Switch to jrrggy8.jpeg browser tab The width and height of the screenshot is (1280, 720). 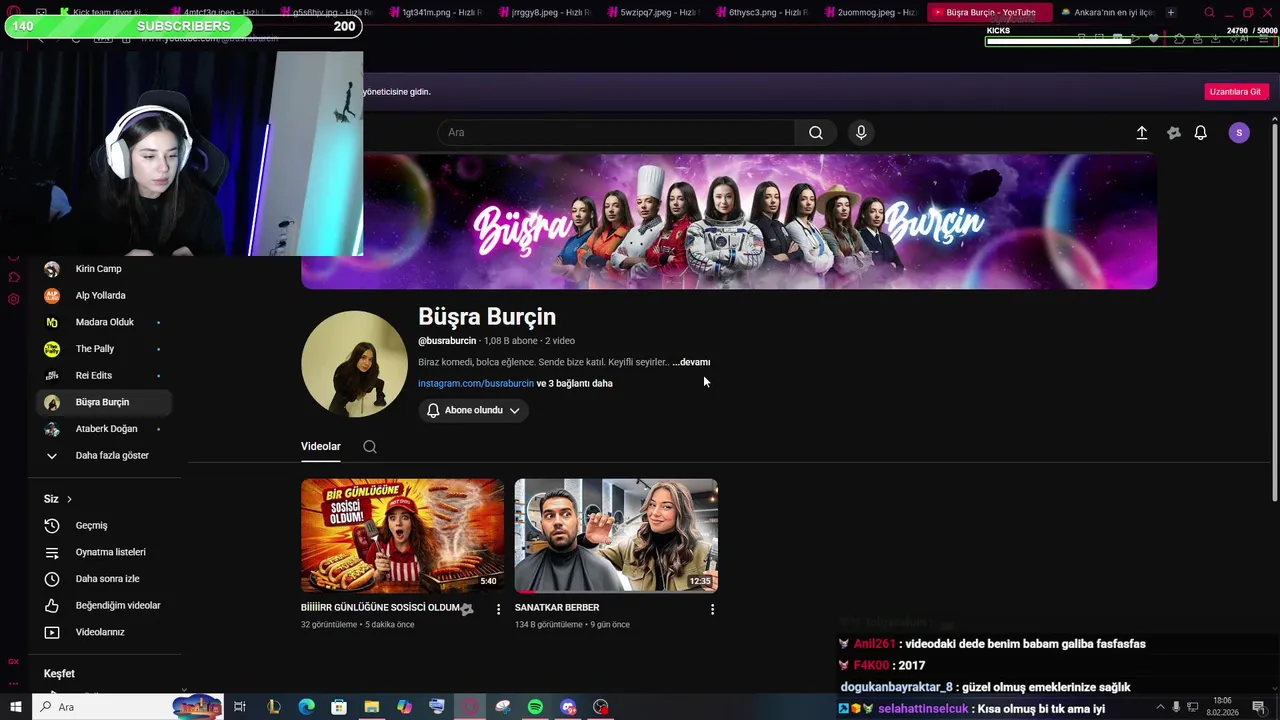tap(544, 12)
